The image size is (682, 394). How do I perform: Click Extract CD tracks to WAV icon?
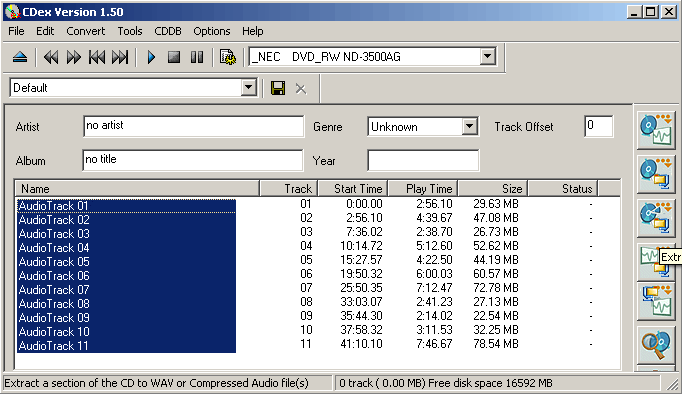(x=656, y=130)
